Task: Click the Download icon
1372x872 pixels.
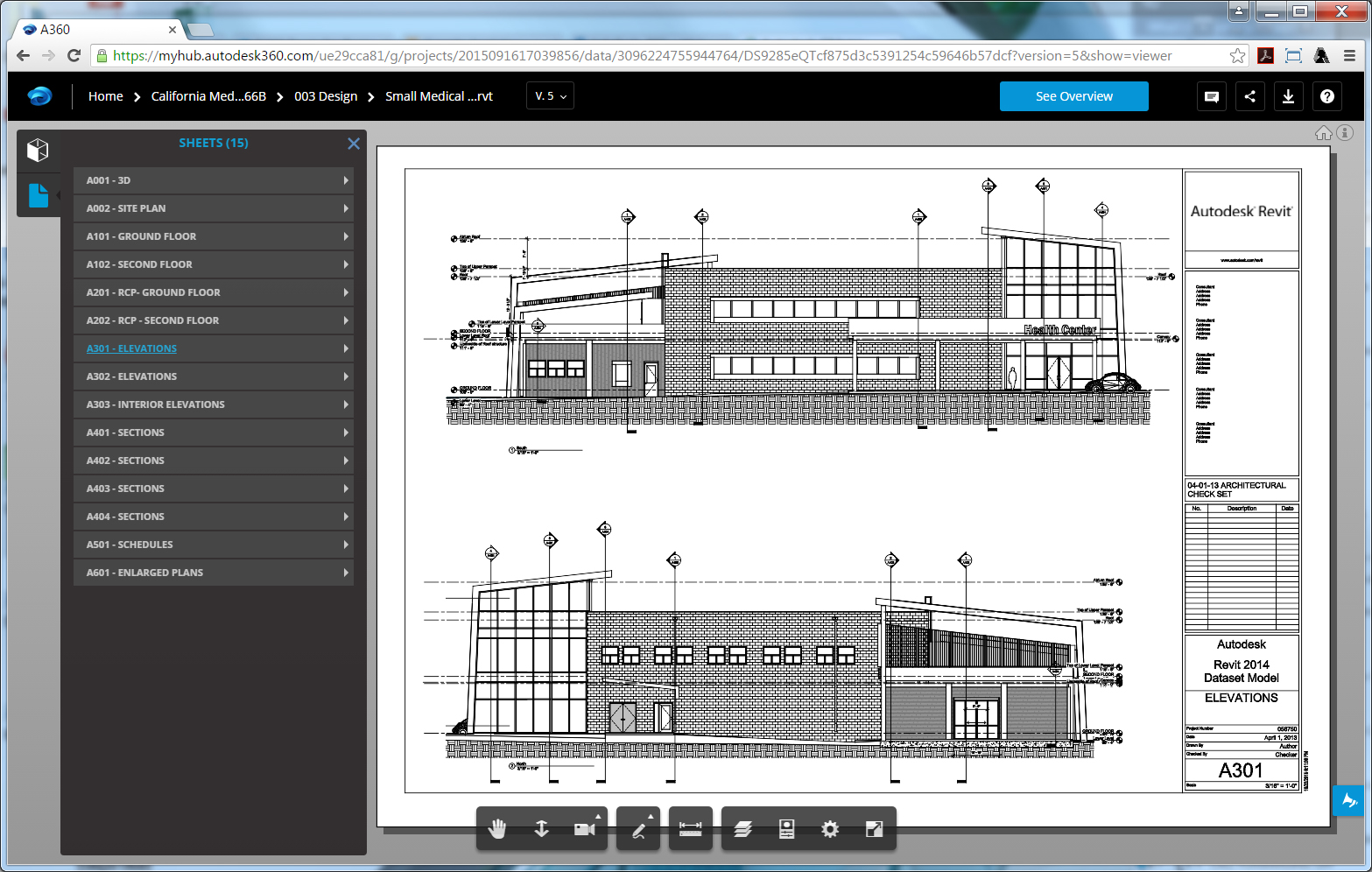Action: coord(1289,96)
